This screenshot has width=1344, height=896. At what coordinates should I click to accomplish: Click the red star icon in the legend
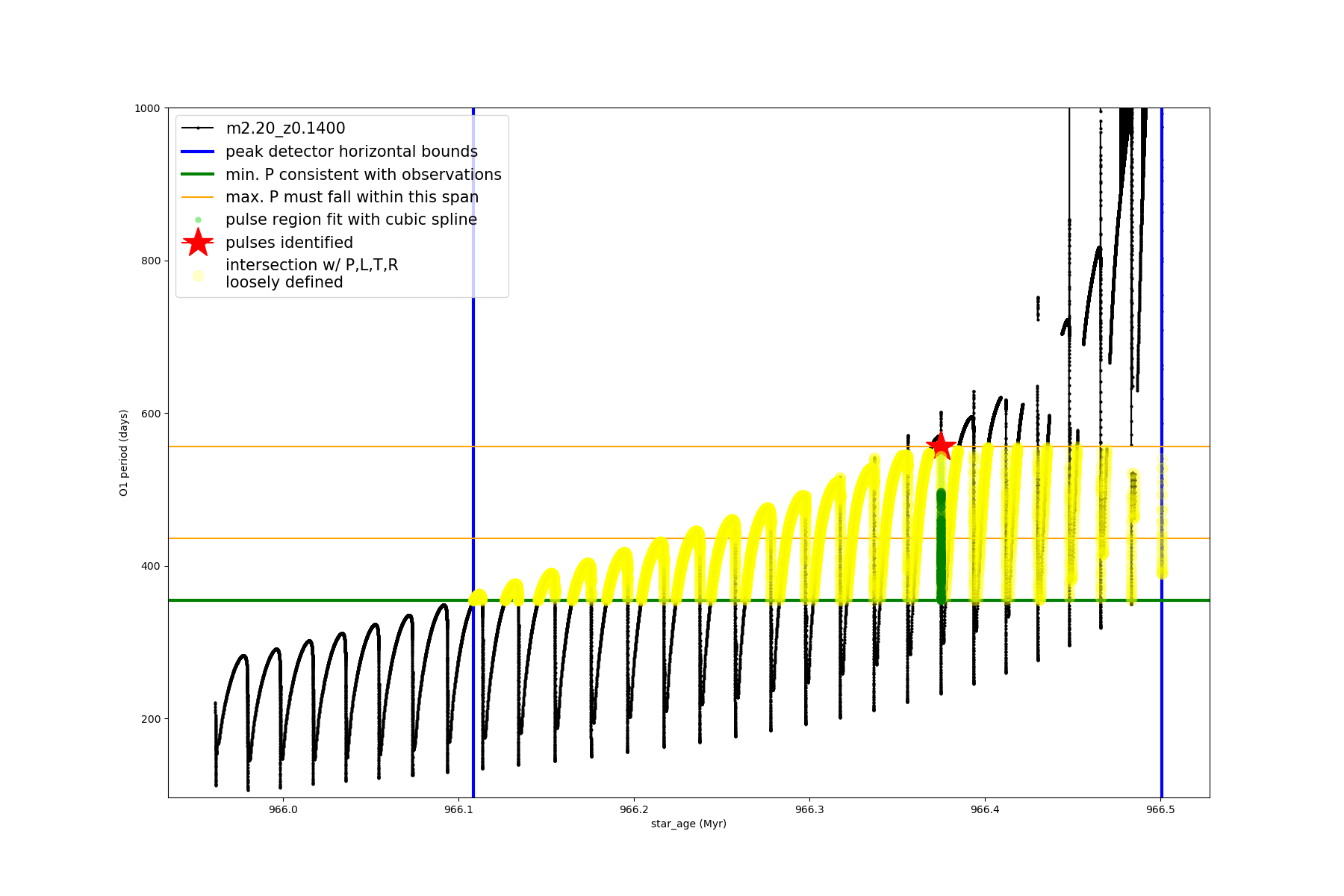tap(198, 242)
